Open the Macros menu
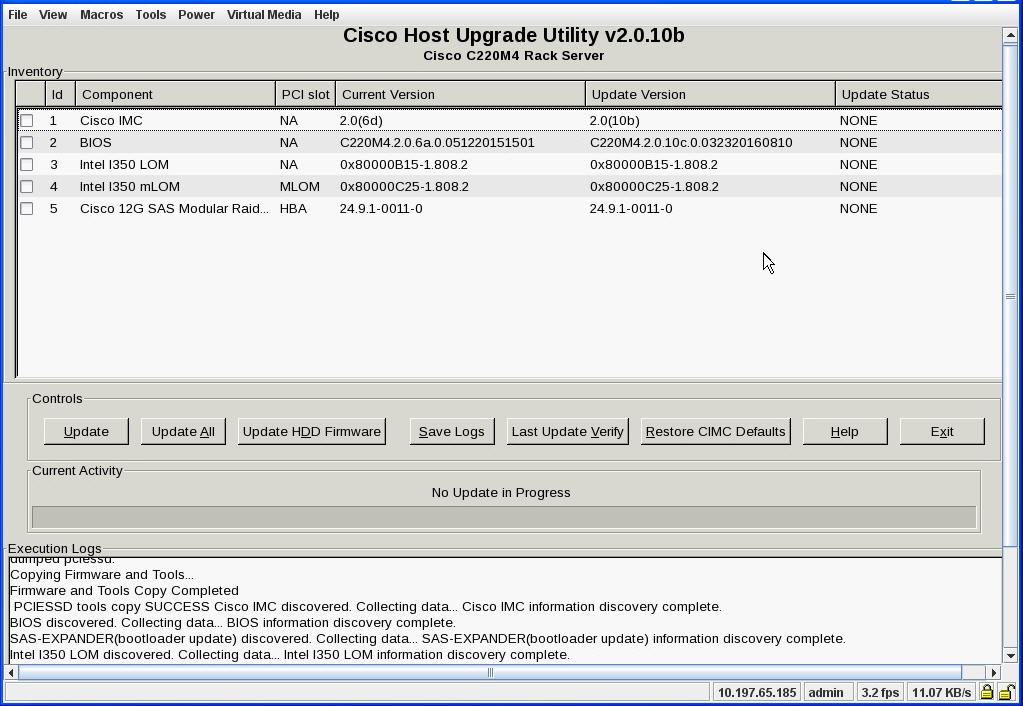Image resolution: width=1023 pixels, height=706 pixels. (x=101, y=14)
